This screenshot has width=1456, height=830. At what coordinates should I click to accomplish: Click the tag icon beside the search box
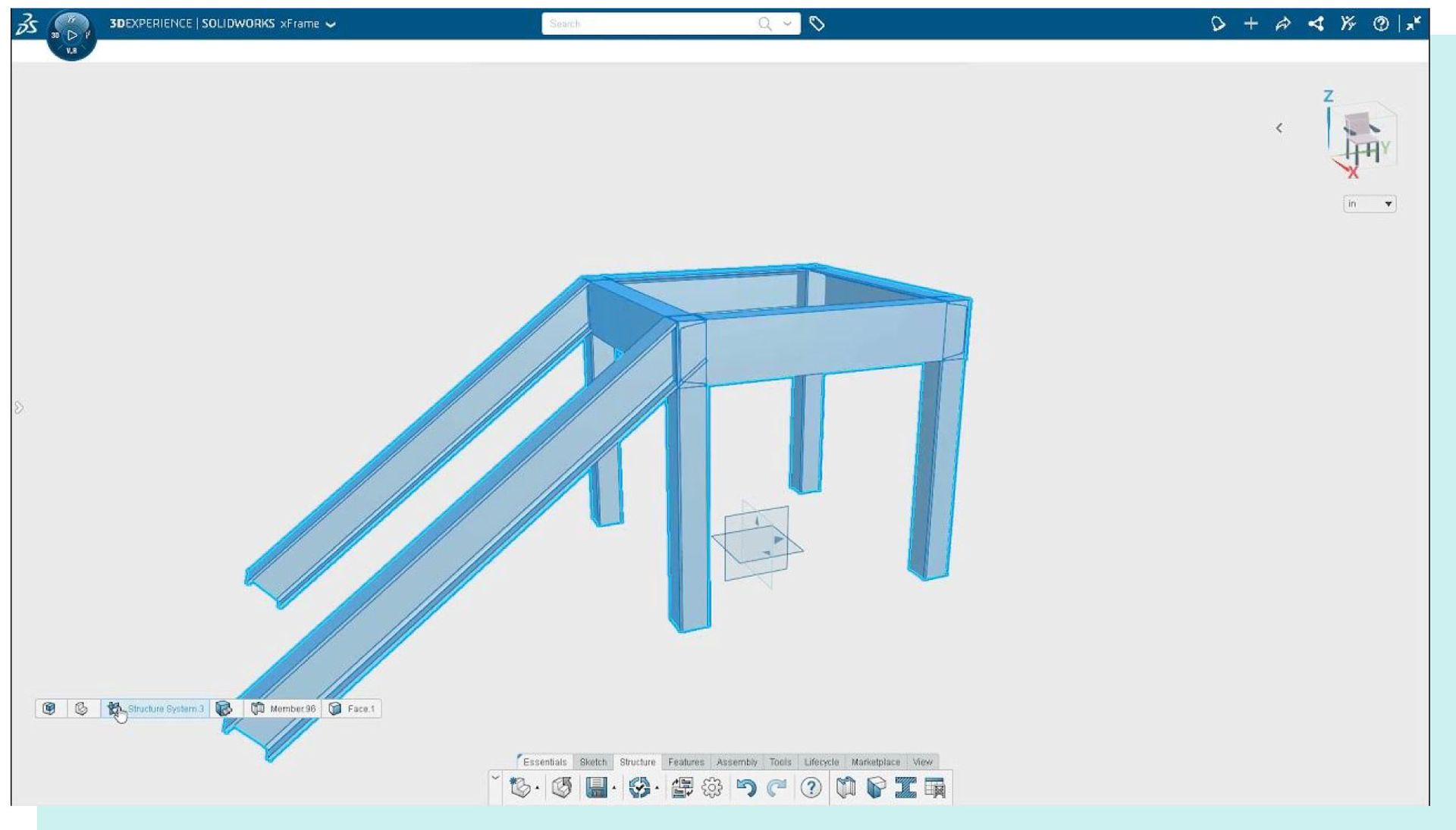coord(817,24)
